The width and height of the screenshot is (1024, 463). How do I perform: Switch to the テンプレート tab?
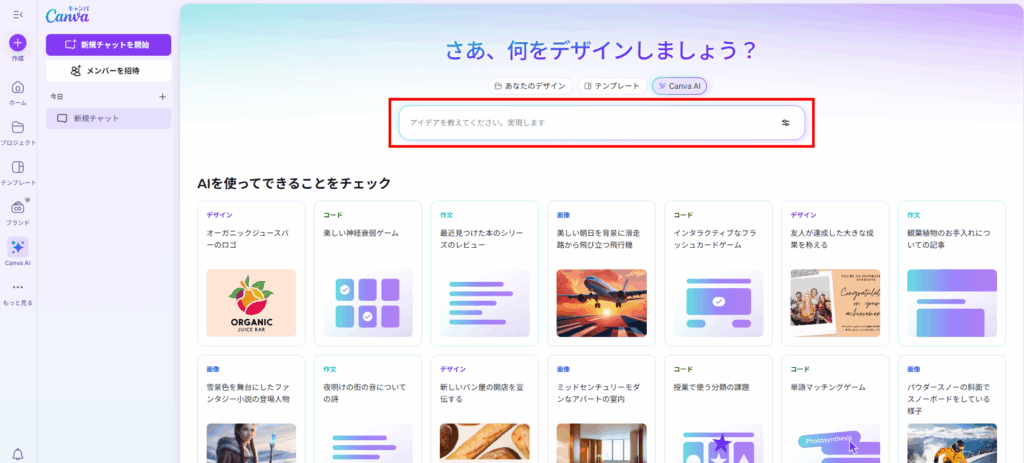point(611,86)
